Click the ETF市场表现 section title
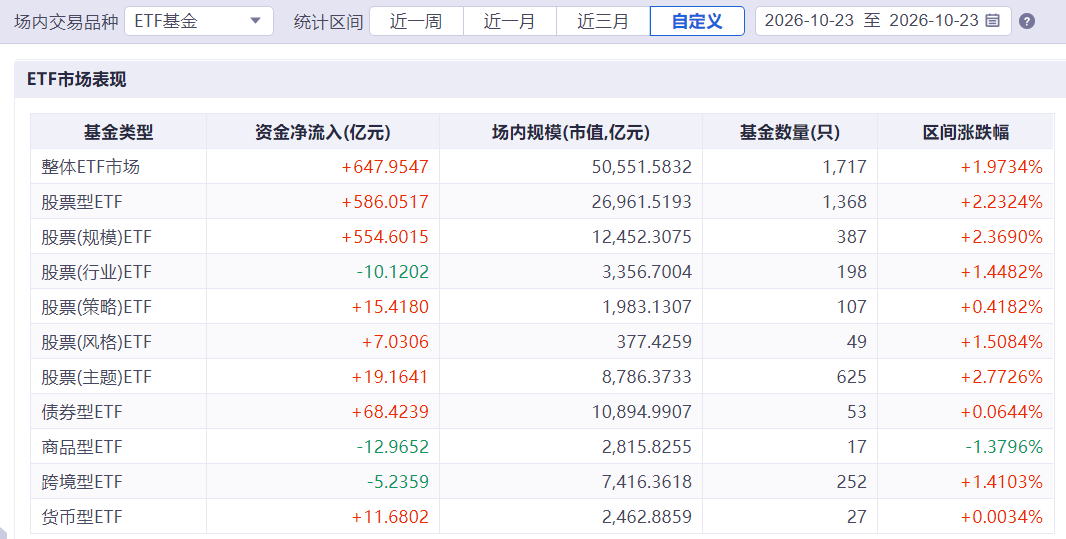1066x539 pixels. coord(77,80)
